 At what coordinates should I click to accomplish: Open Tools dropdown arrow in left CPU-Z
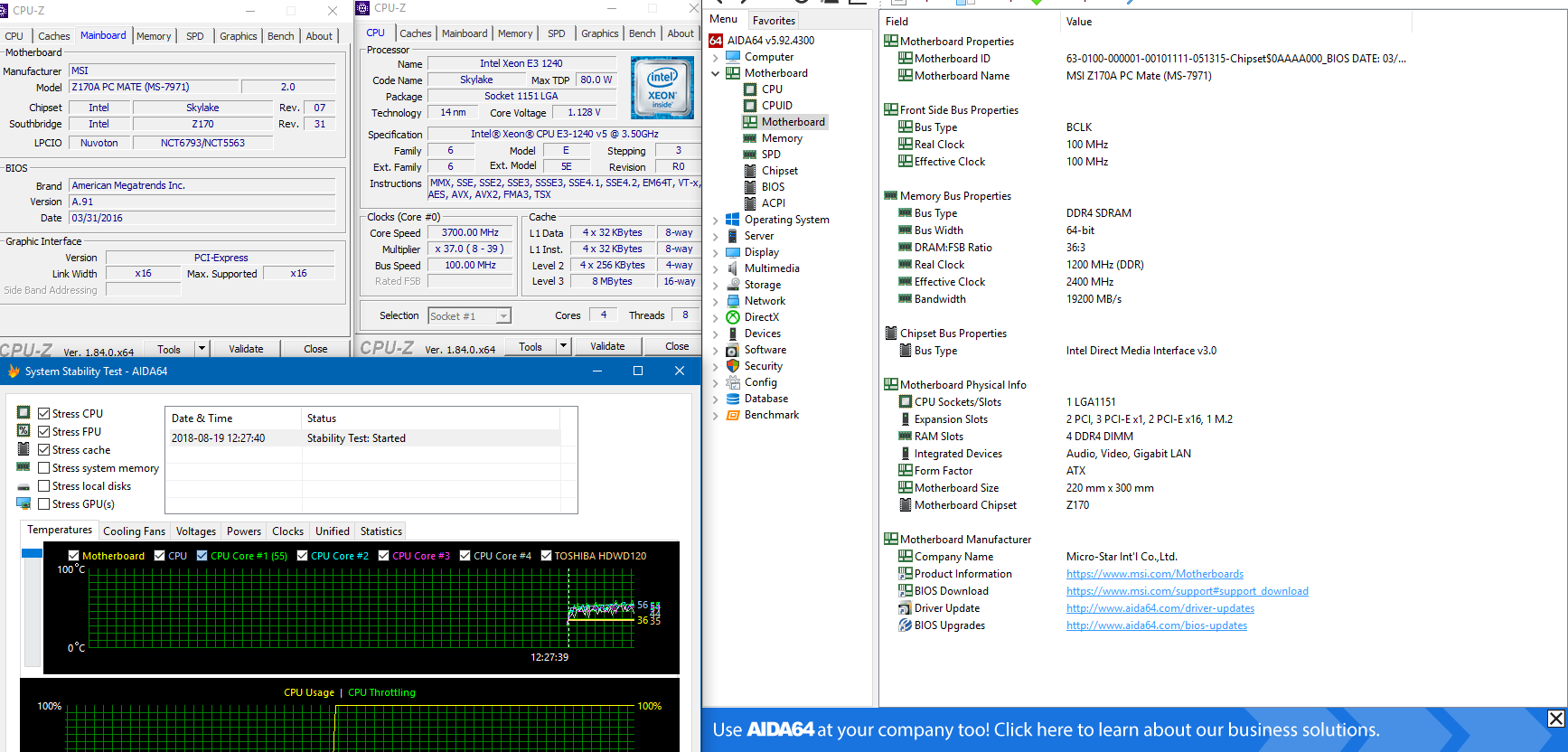(x=202, y=349)
